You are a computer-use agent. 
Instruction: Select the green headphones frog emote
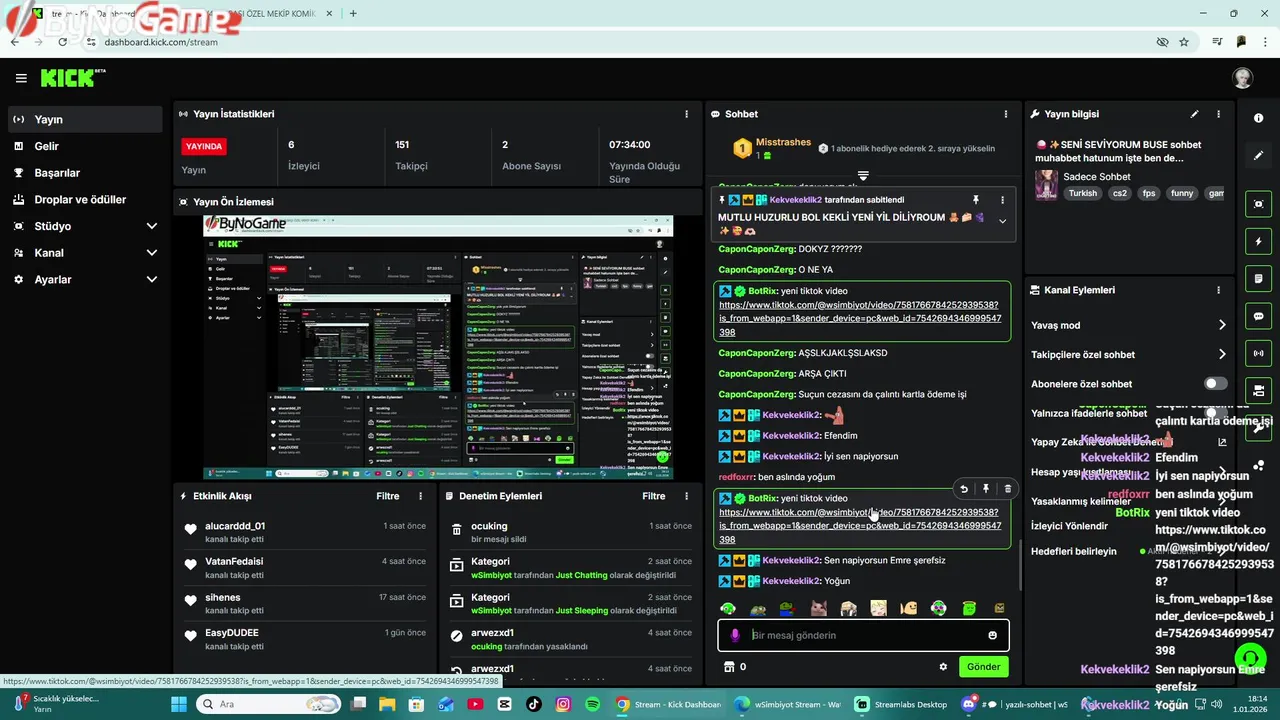click(x=728, y=608)
